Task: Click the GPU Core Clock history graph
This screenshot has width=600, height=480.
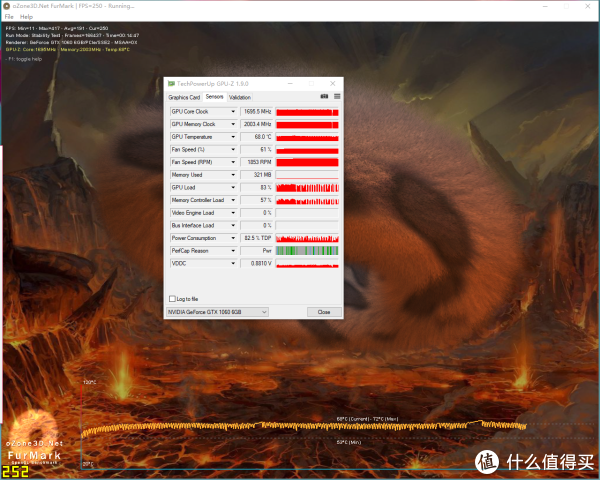Action: click(307, 112)
